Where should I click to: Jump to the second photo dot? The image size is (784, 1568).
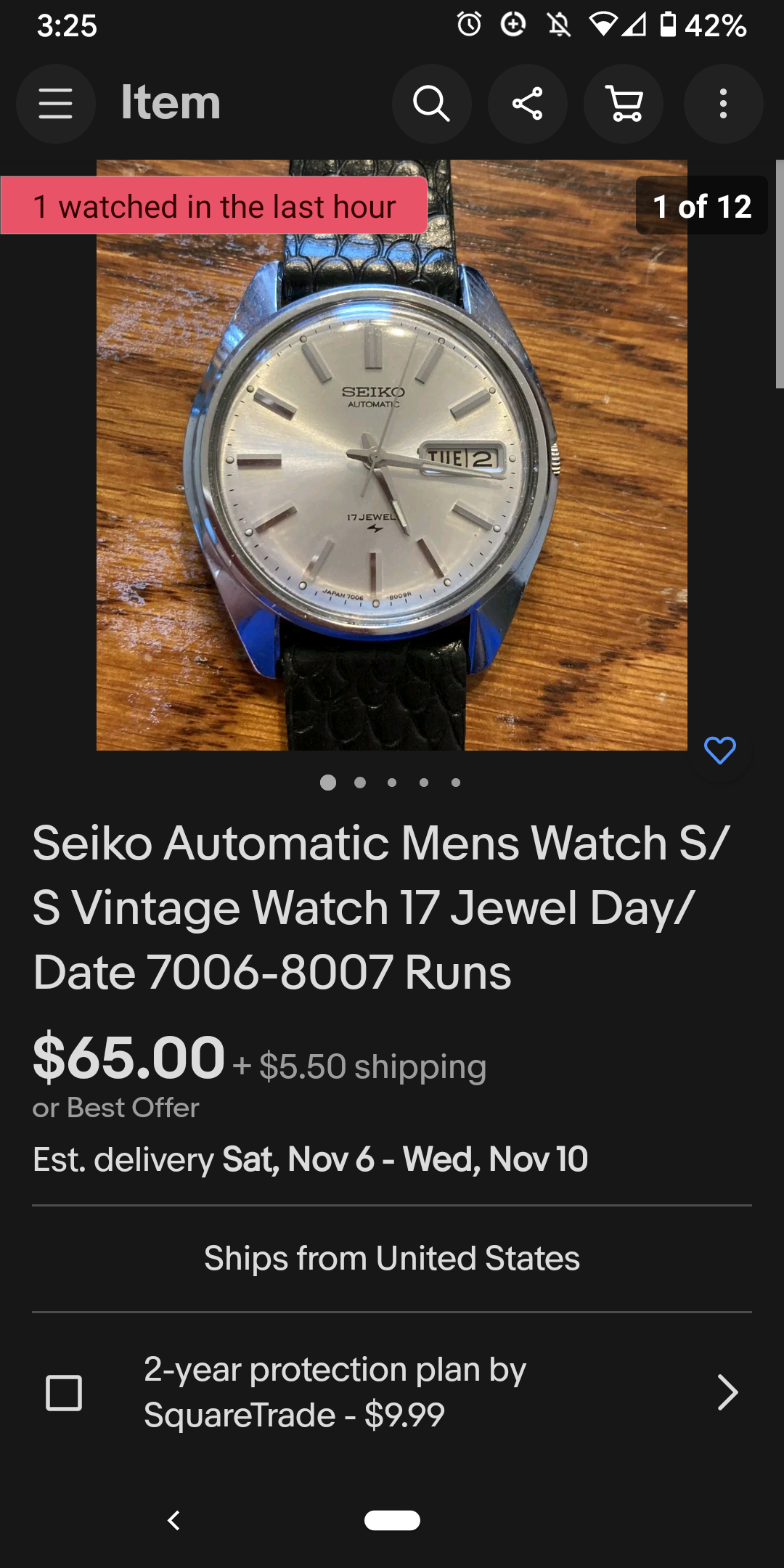tap(360, 783)
